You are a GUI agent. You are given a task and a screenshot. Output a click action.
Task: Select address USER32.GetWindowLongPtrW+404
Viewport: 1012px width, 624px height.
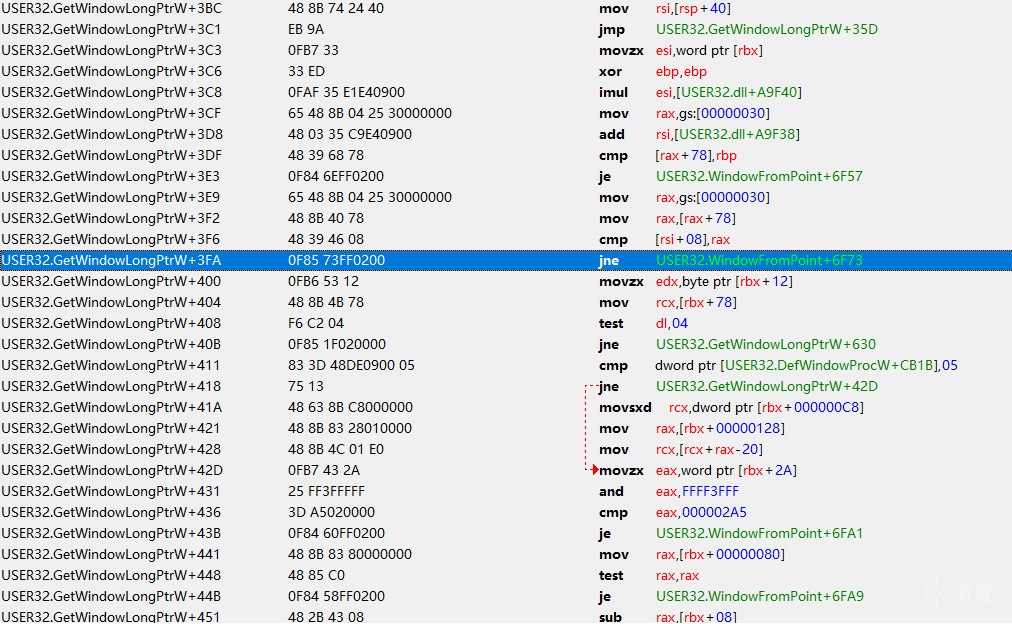(x=111, y=302)
